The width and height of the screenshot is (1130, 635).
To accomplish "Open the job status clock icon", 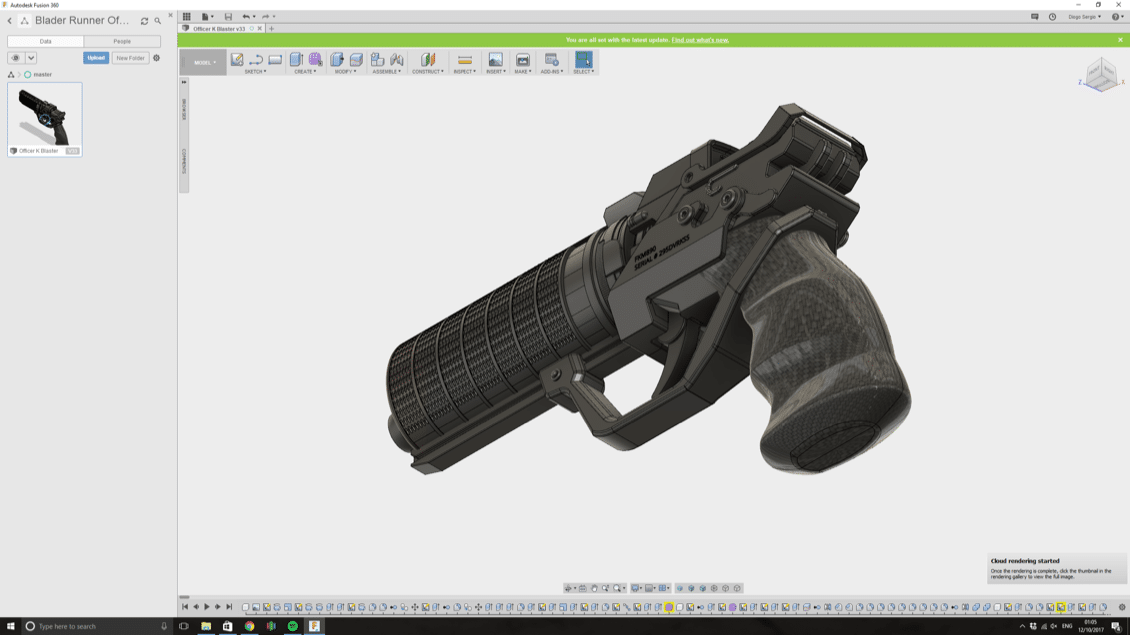I will [1052, 17].
